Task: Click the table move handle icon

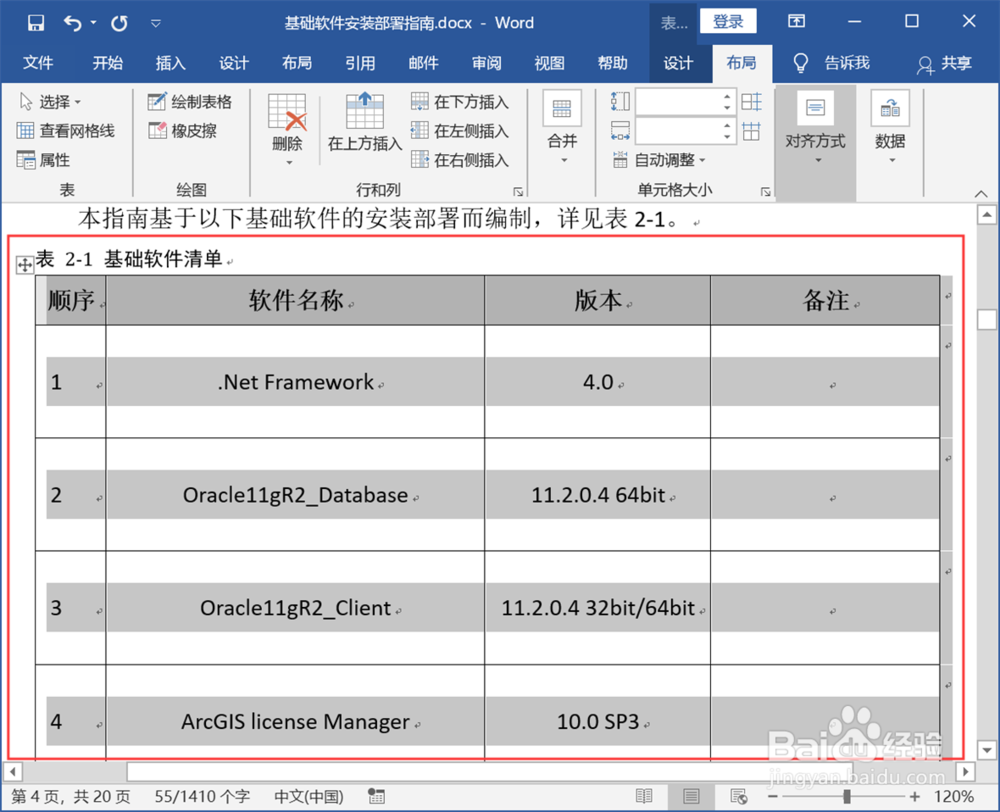Action: [24, 265]
